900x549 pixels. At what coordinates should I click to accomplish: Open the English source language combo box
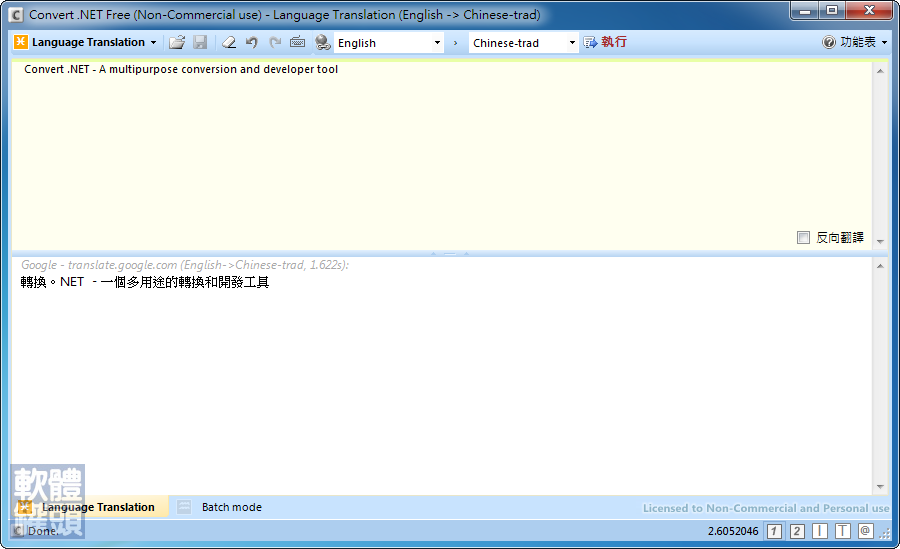389,43
